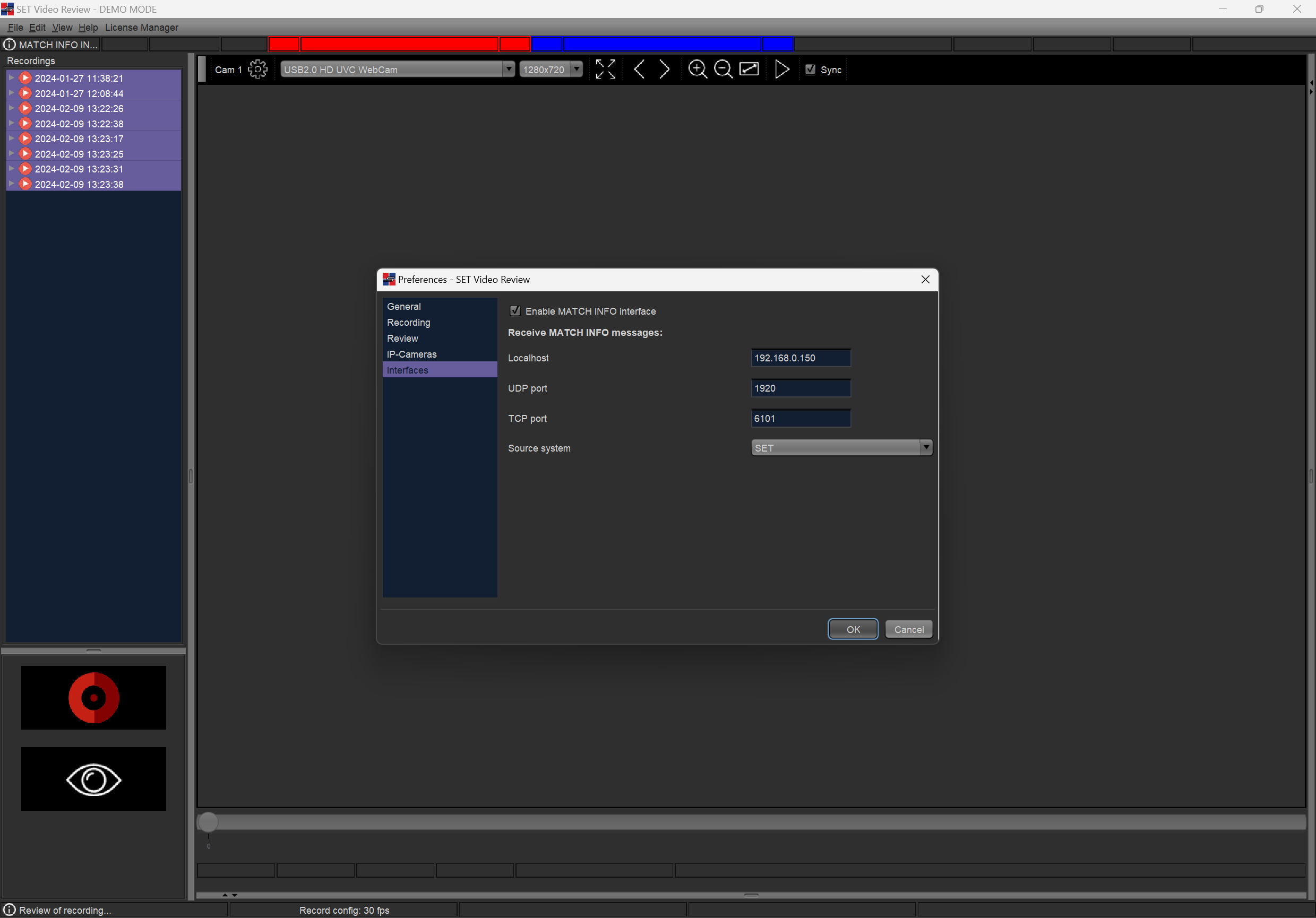Click the fit-to-window image icon
The width and height of the screenshot is (1316, 918).
(749, 70)
